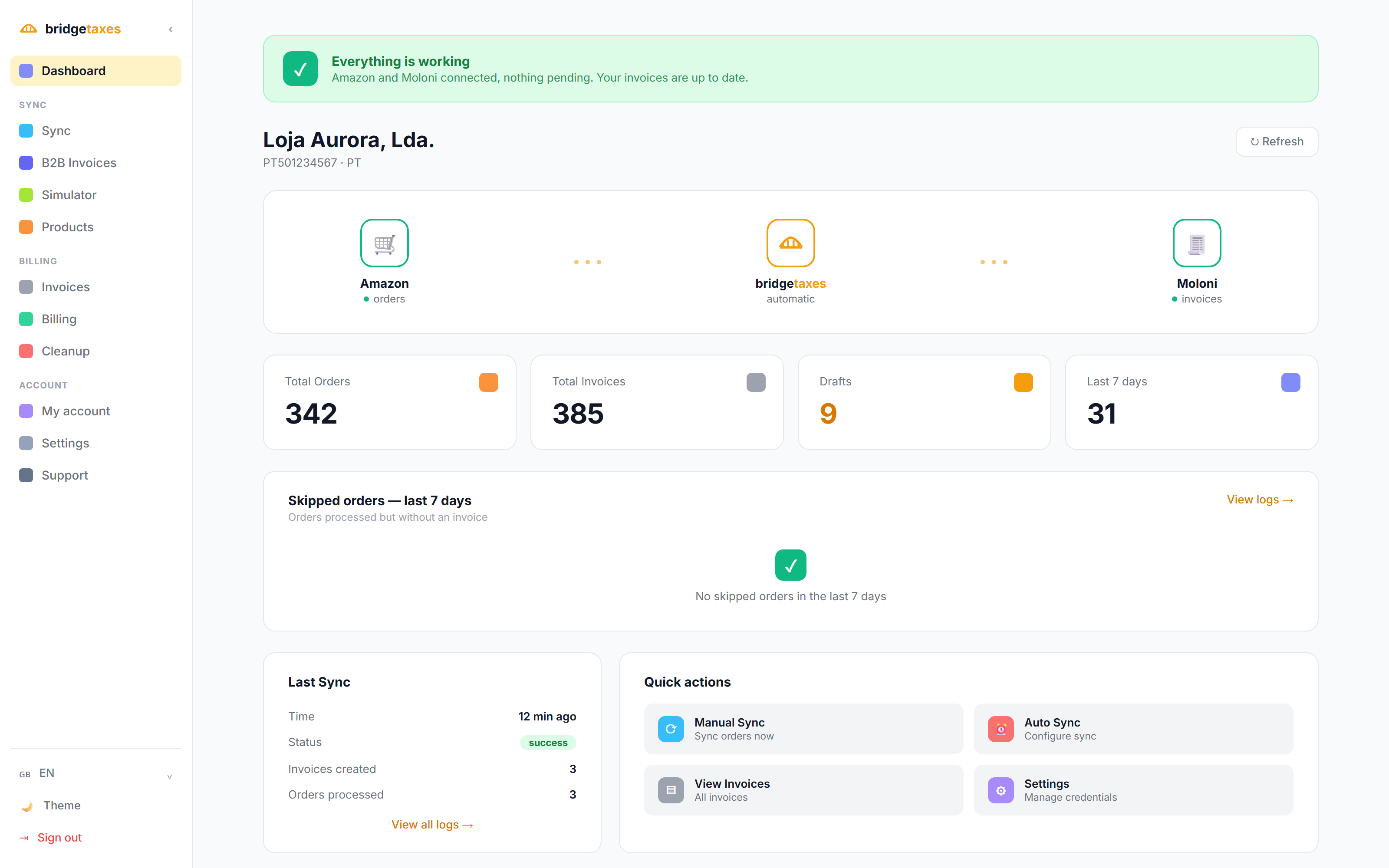Click the Manual Sync refresh icon
Image resolution: width=1389 pixels, height=868 pixels.
(670, 729)
